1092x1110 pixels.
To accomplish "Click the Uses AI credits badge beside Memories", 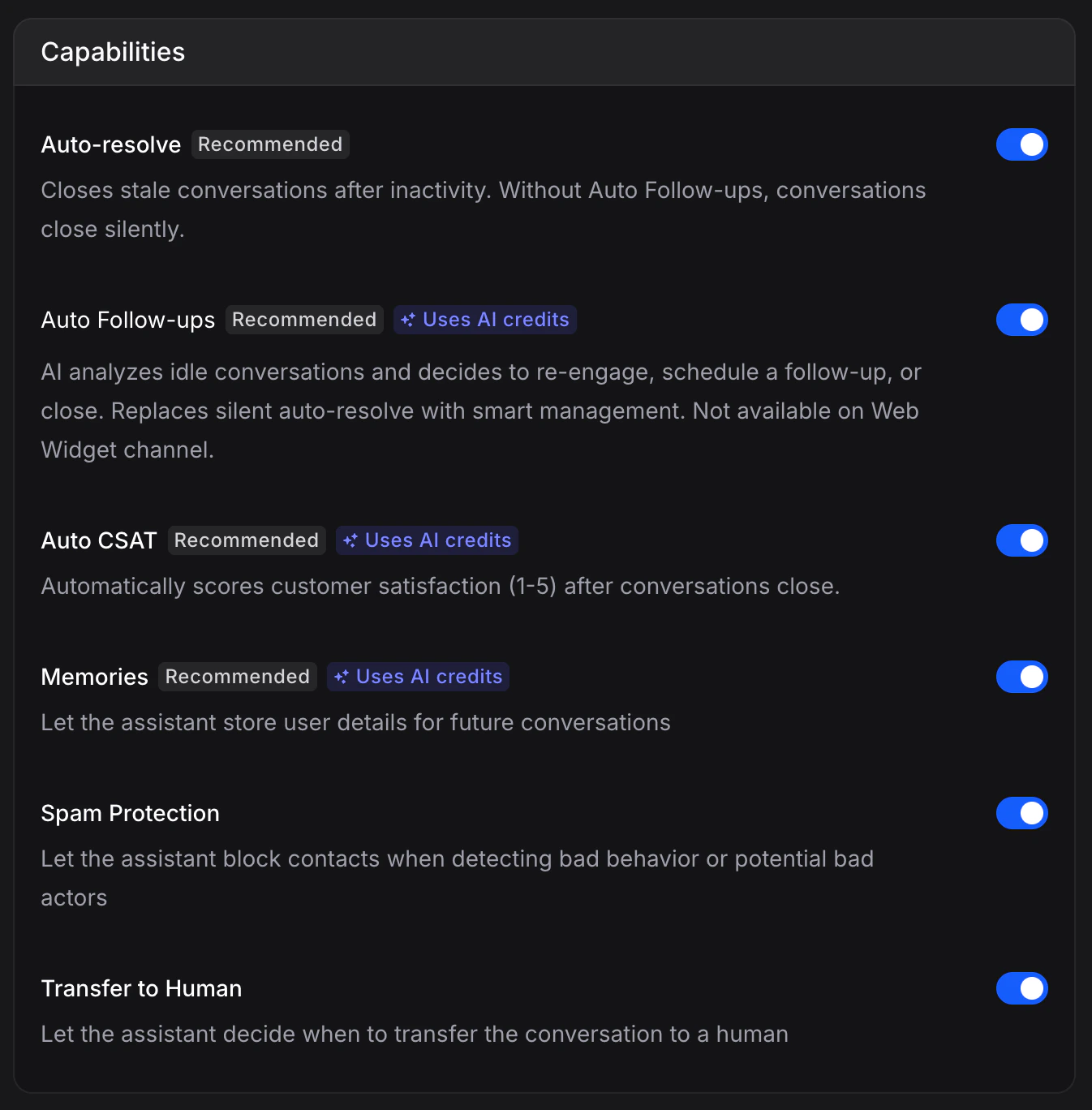I will (418, 677).
